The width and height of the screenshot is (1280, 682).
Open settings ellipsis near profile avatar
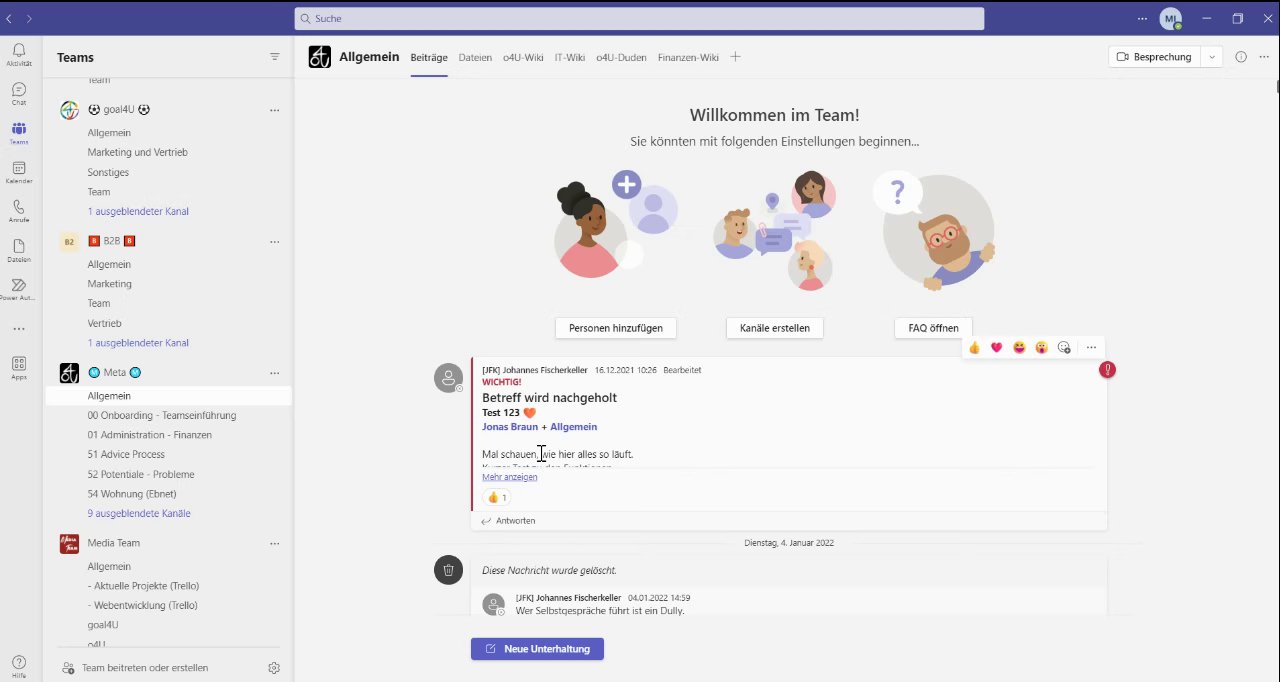[x=1143, y=18]
